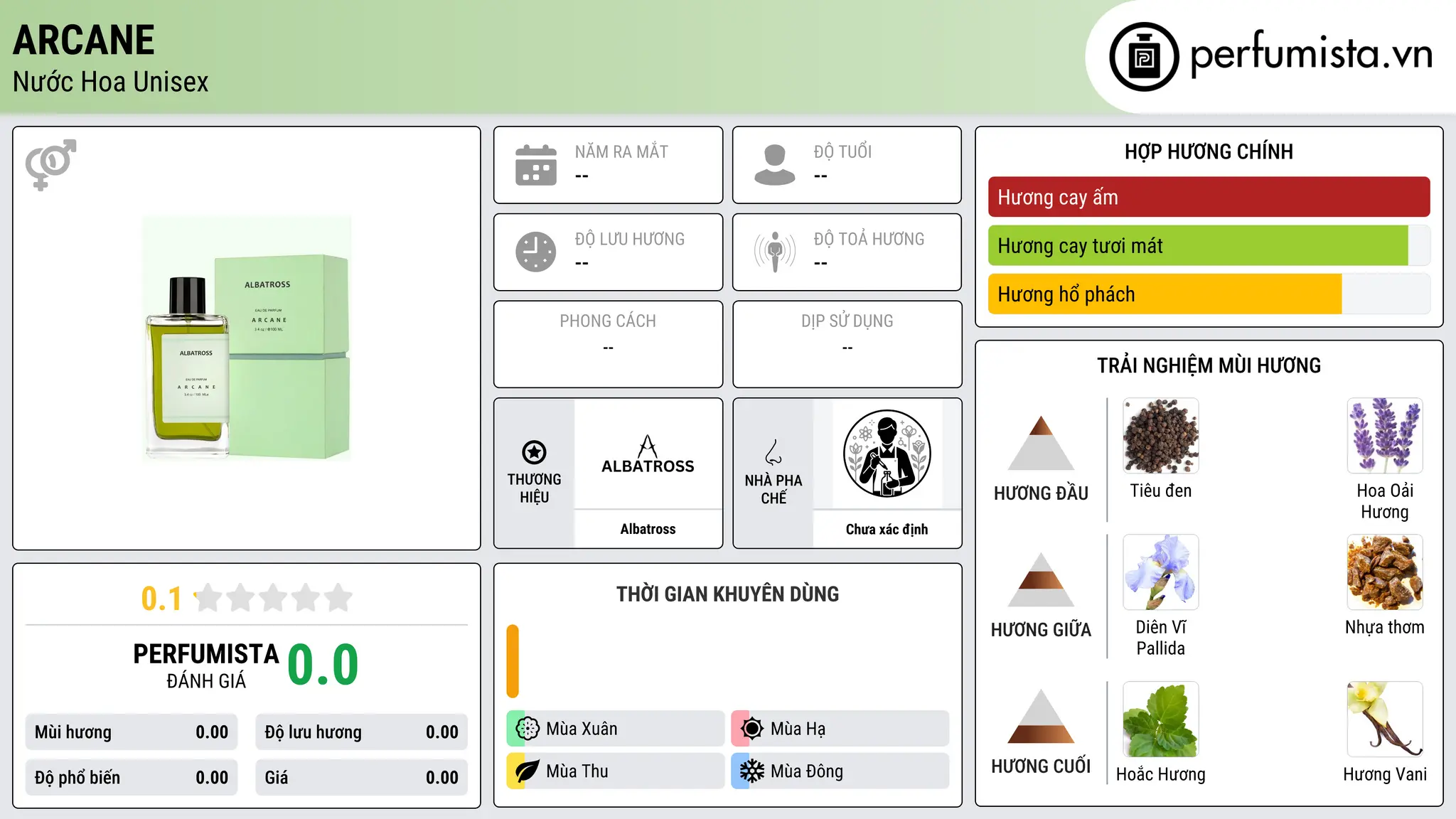This screenshot has height=819, width=1456.
Task: Click the Giá 0.00 rating row
Action: click(x=361, y=778)
